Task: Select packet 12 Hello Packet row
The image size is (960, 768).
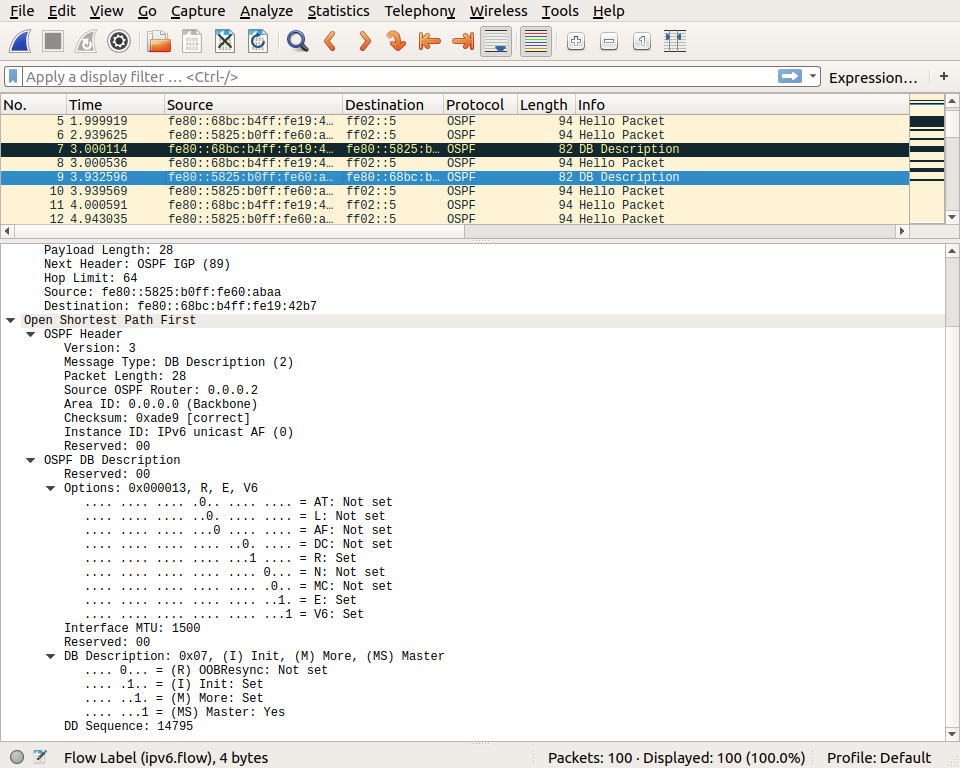Action: coord(454,219)
